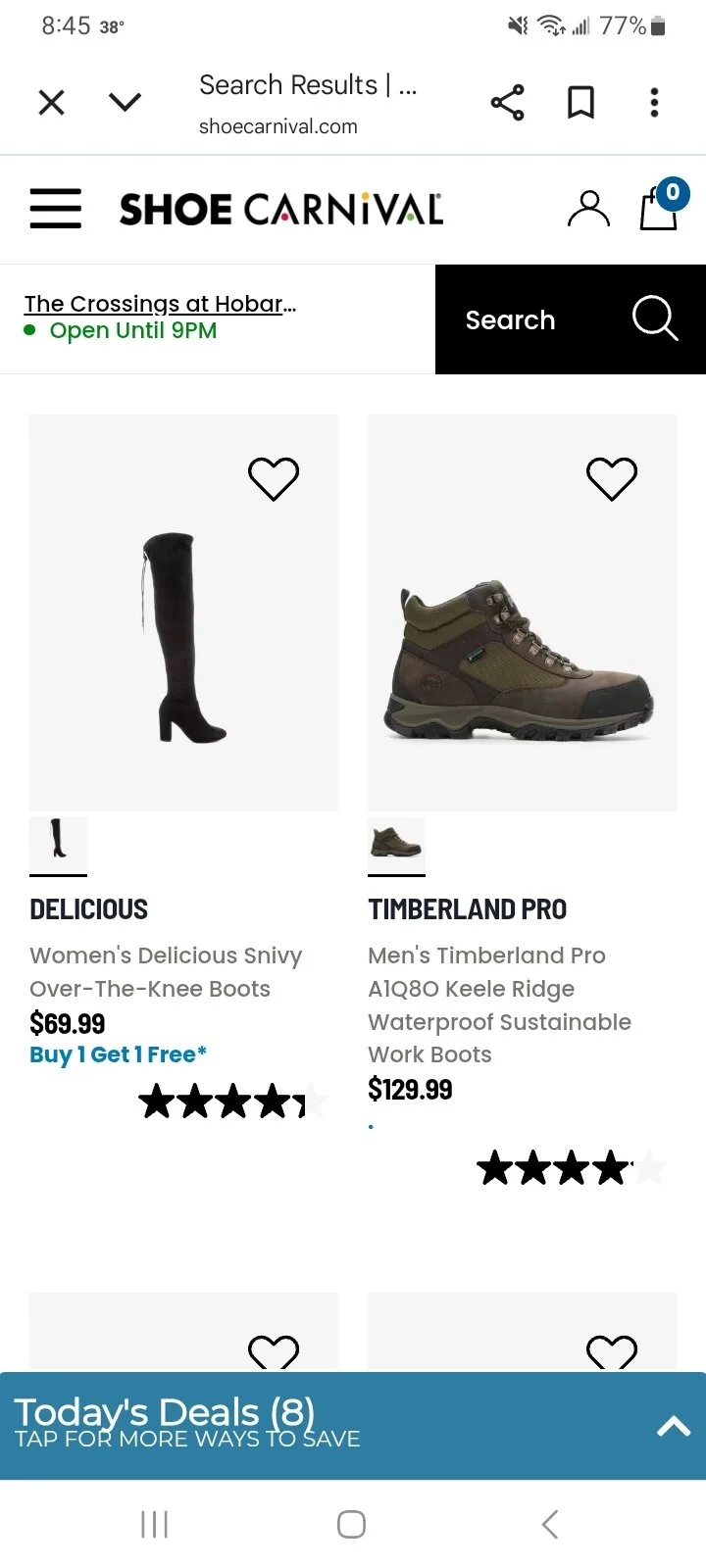Tap Buy 1 Get 1 Free offer

pyautogui.click(x=118, y=1054)
